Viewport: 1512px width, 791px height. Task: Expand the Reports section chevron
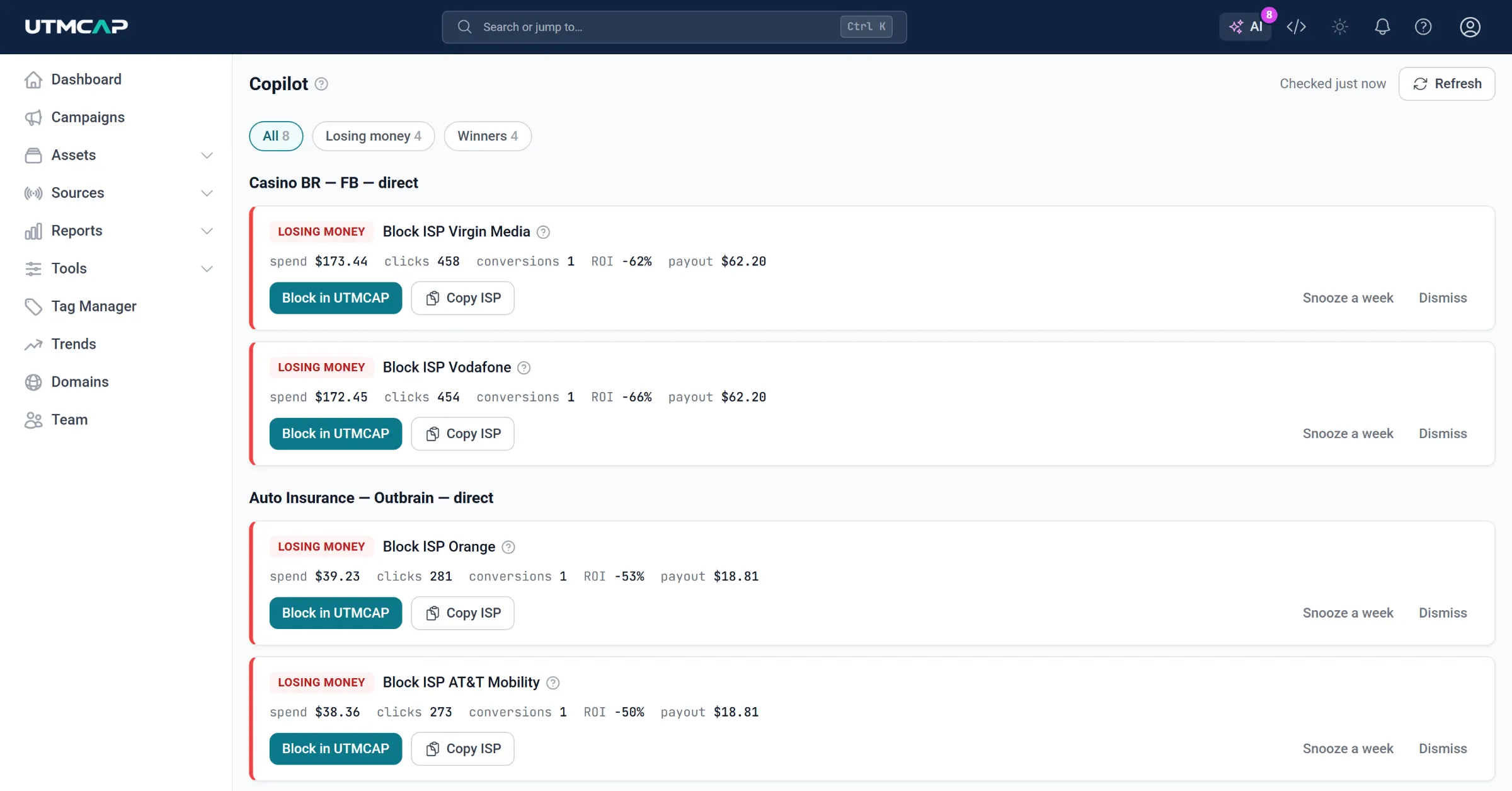click(x=207, y=231)
